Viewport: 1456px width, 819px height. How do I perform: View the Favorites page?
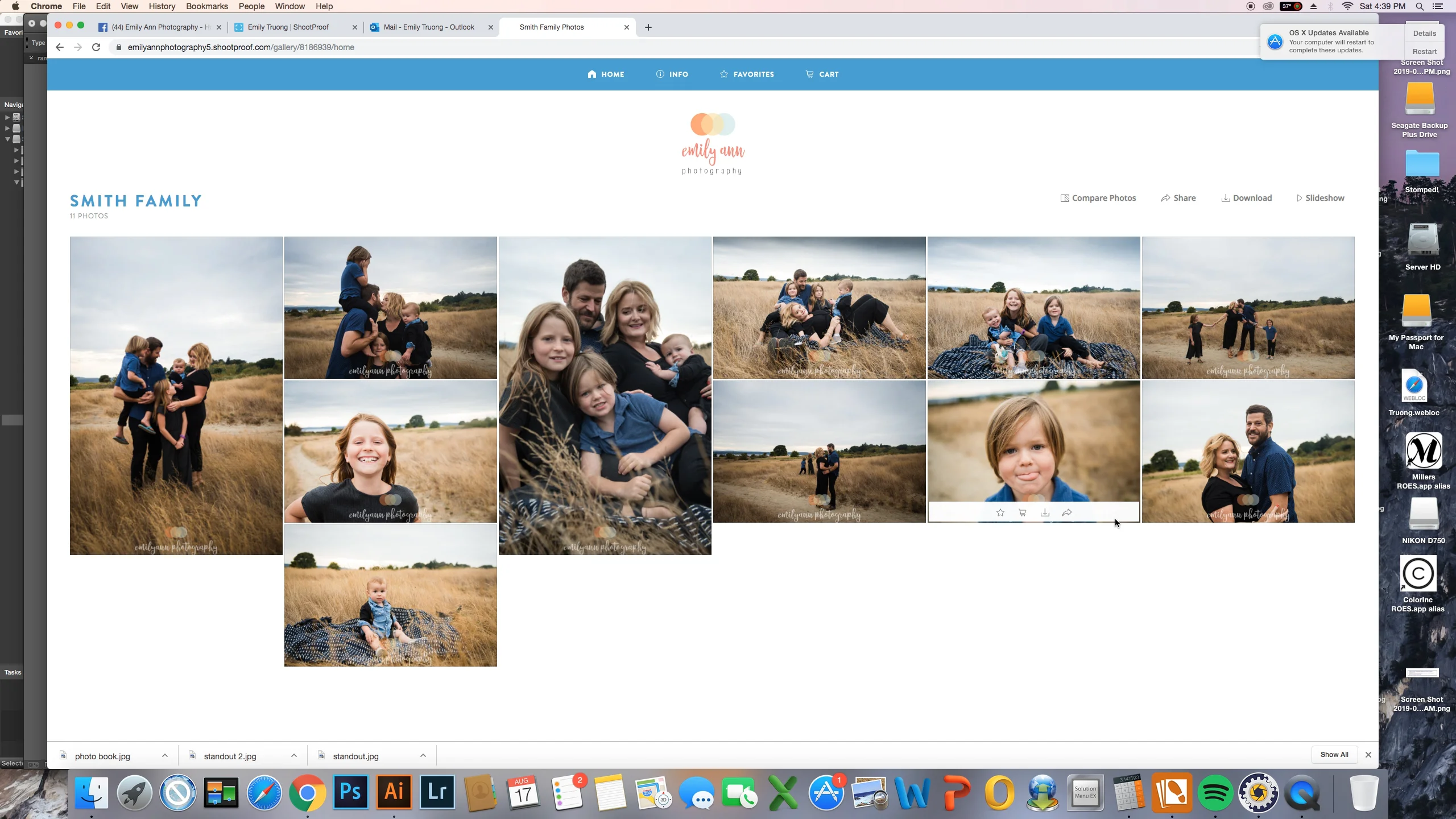click(747, 75)
